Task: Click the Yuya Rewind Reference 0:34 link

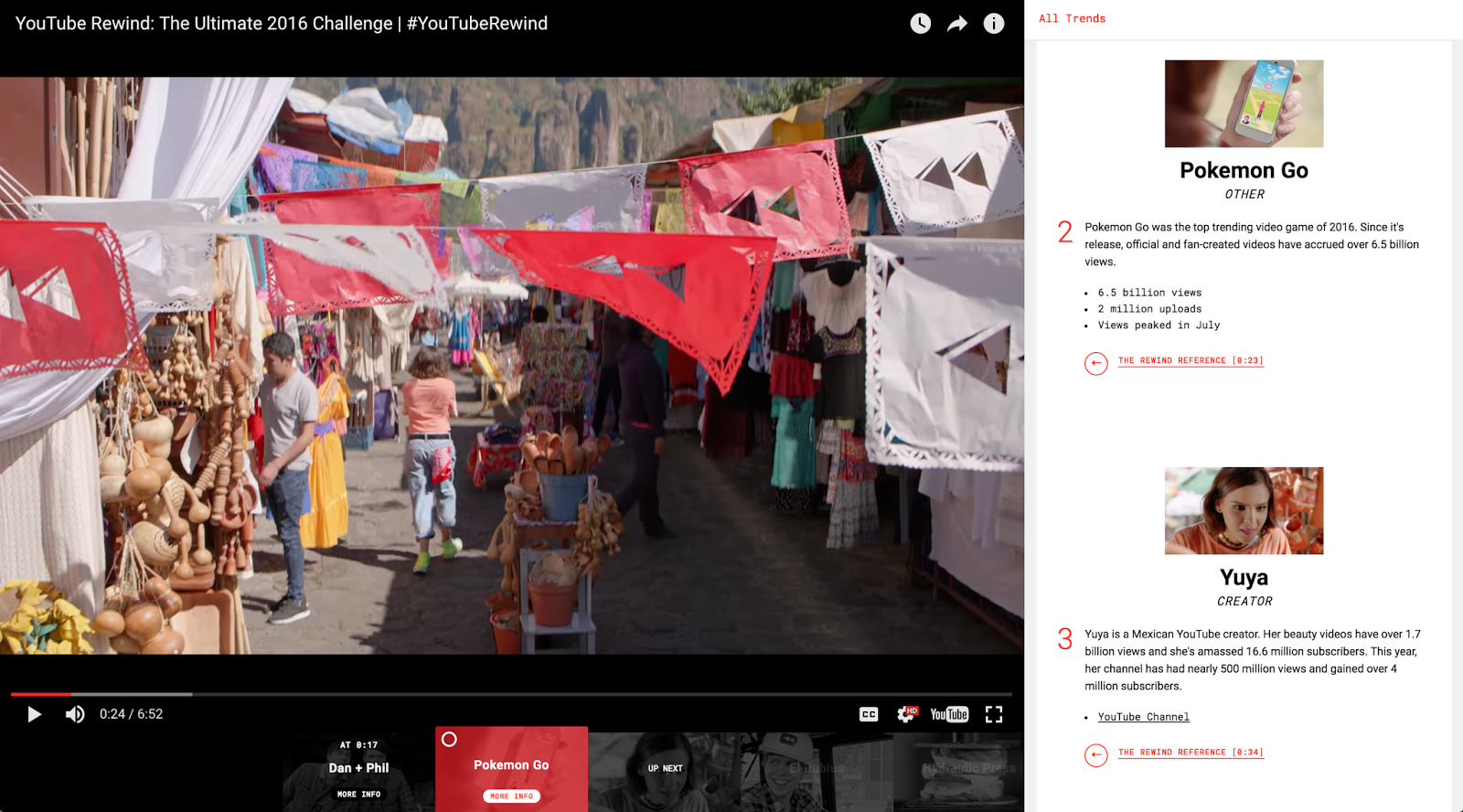Action: pos(1191,753)
